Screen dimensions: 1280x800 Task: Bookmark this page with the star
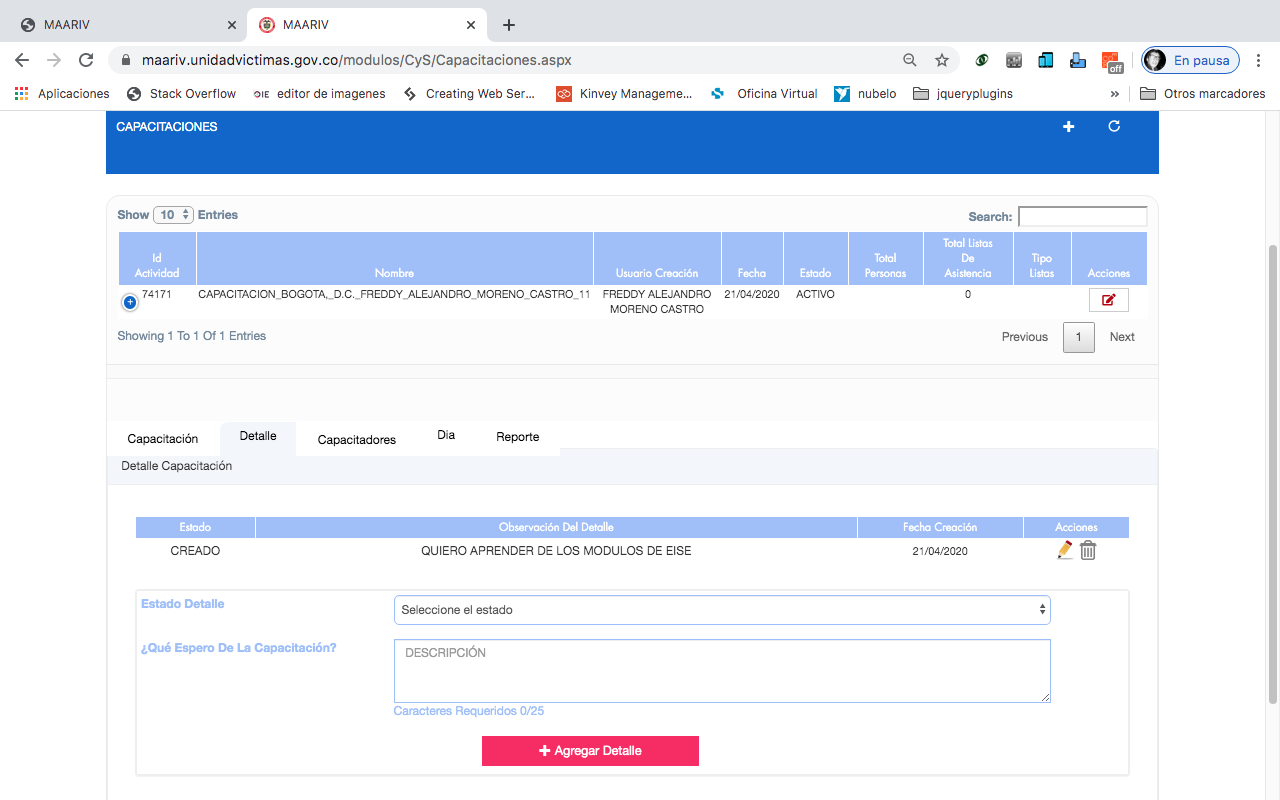coord(942,60)
